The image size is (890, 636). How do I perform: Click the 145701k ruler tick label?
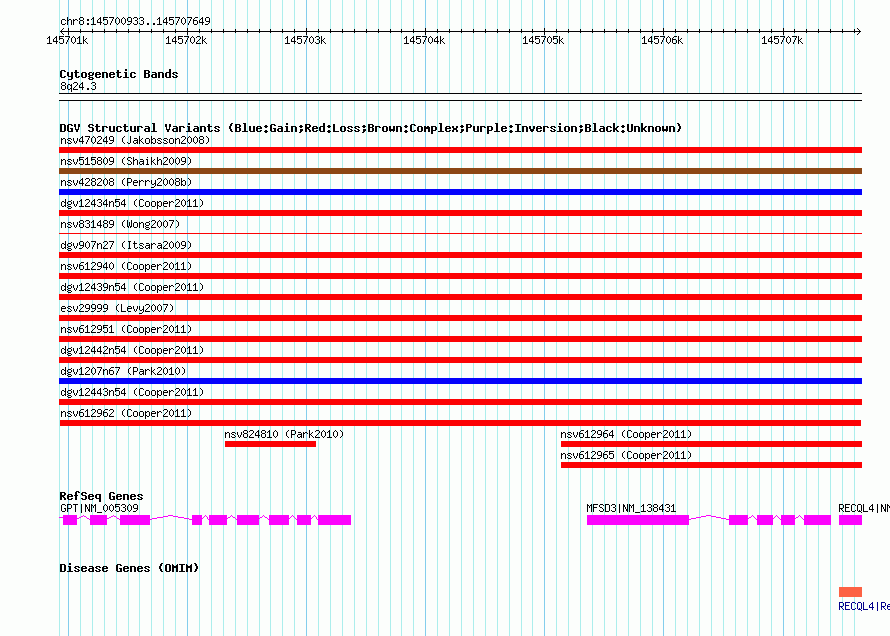point(67,40)
